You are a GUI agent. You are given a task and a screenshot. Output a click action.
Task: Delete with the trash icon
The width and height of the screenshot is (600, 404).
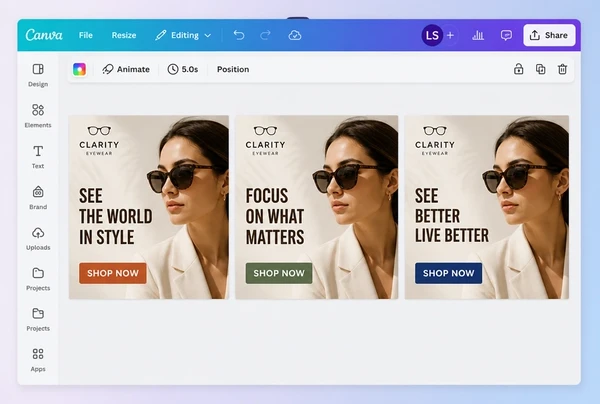pyautogui.click(x=562, y=69)
